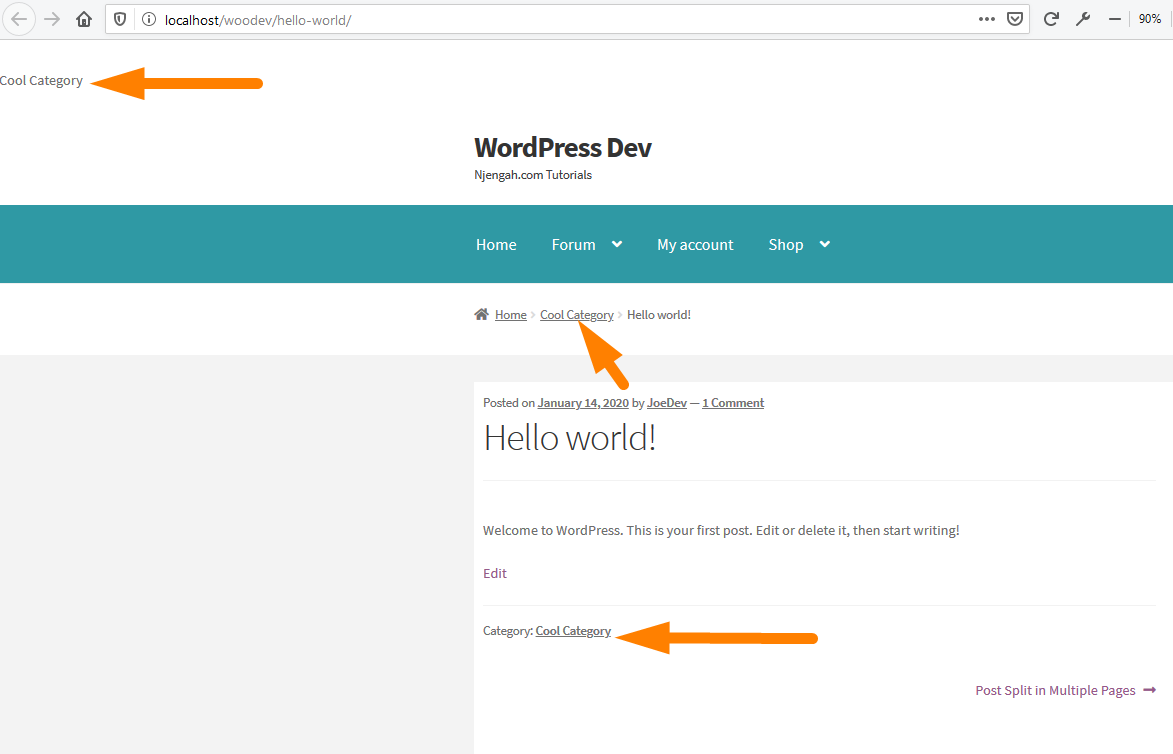Open the page actions ellipsis menu

[986, 18]
